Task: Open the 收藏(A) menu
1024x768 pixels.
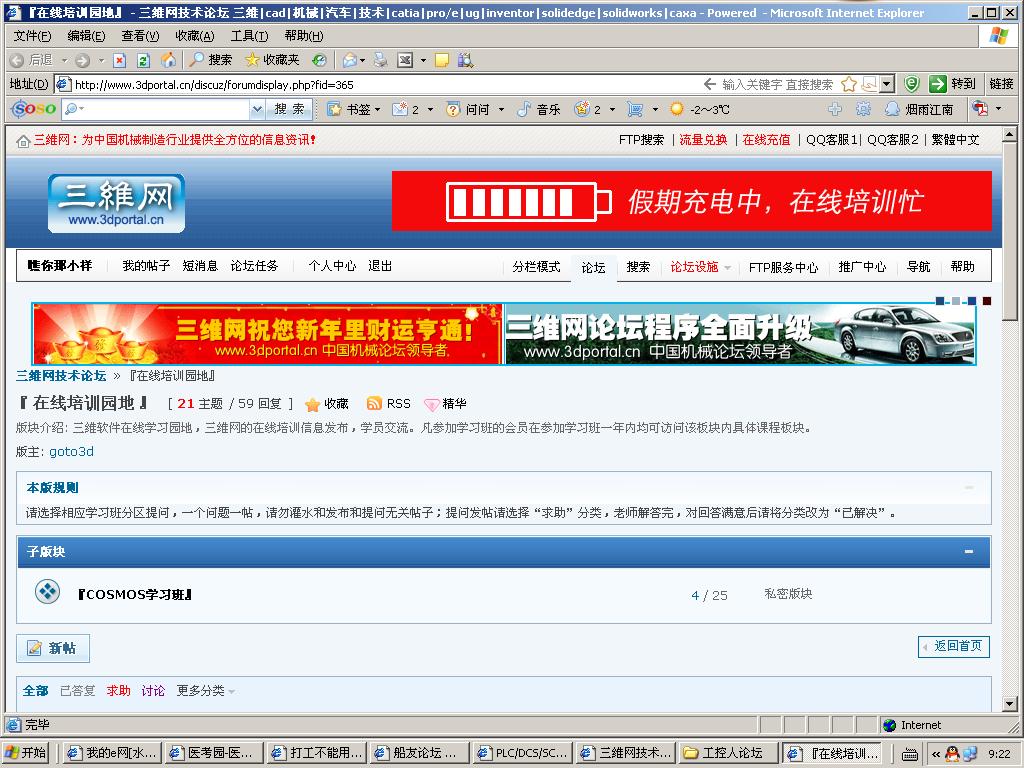Action: [x=195, y=36]
